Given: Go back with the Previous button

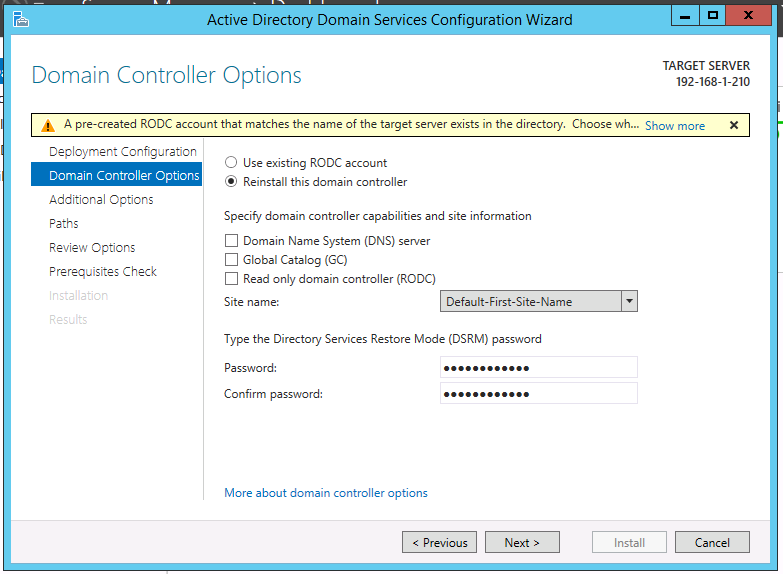Looking at the screenshot, I should pos(439,542).
